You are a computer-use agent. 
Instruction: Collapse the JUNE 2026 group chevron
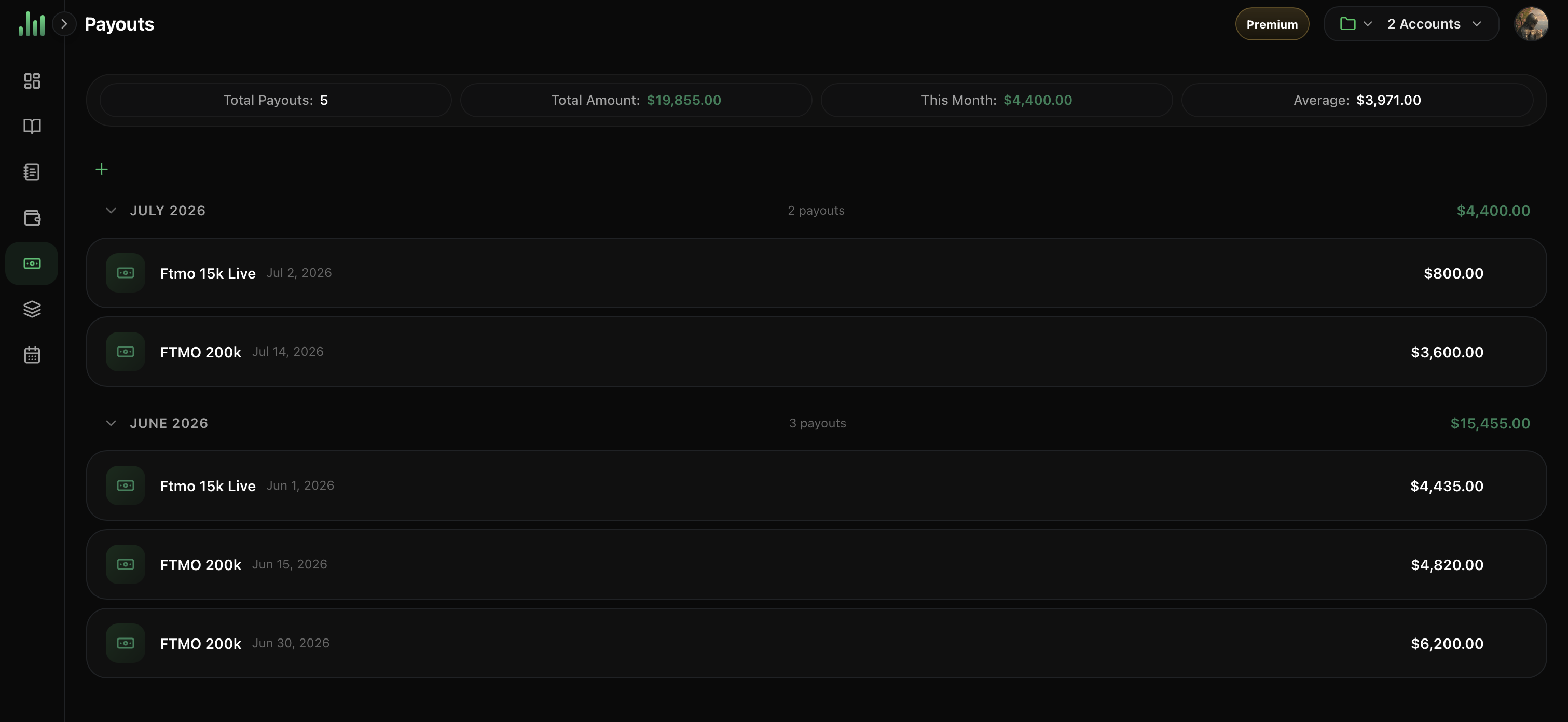coord(111,423)
